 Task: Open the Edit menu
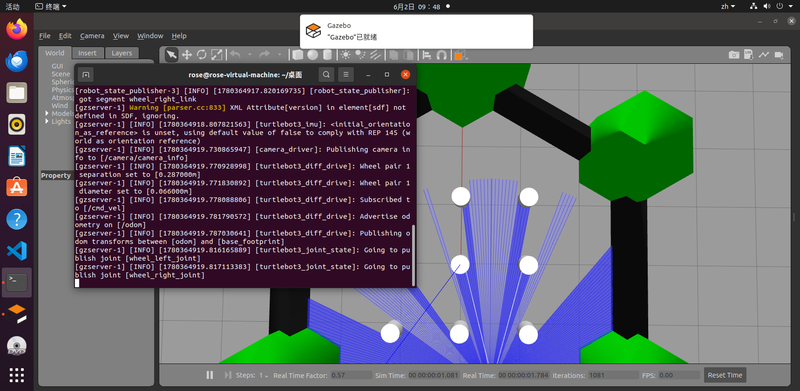point(65,36)
